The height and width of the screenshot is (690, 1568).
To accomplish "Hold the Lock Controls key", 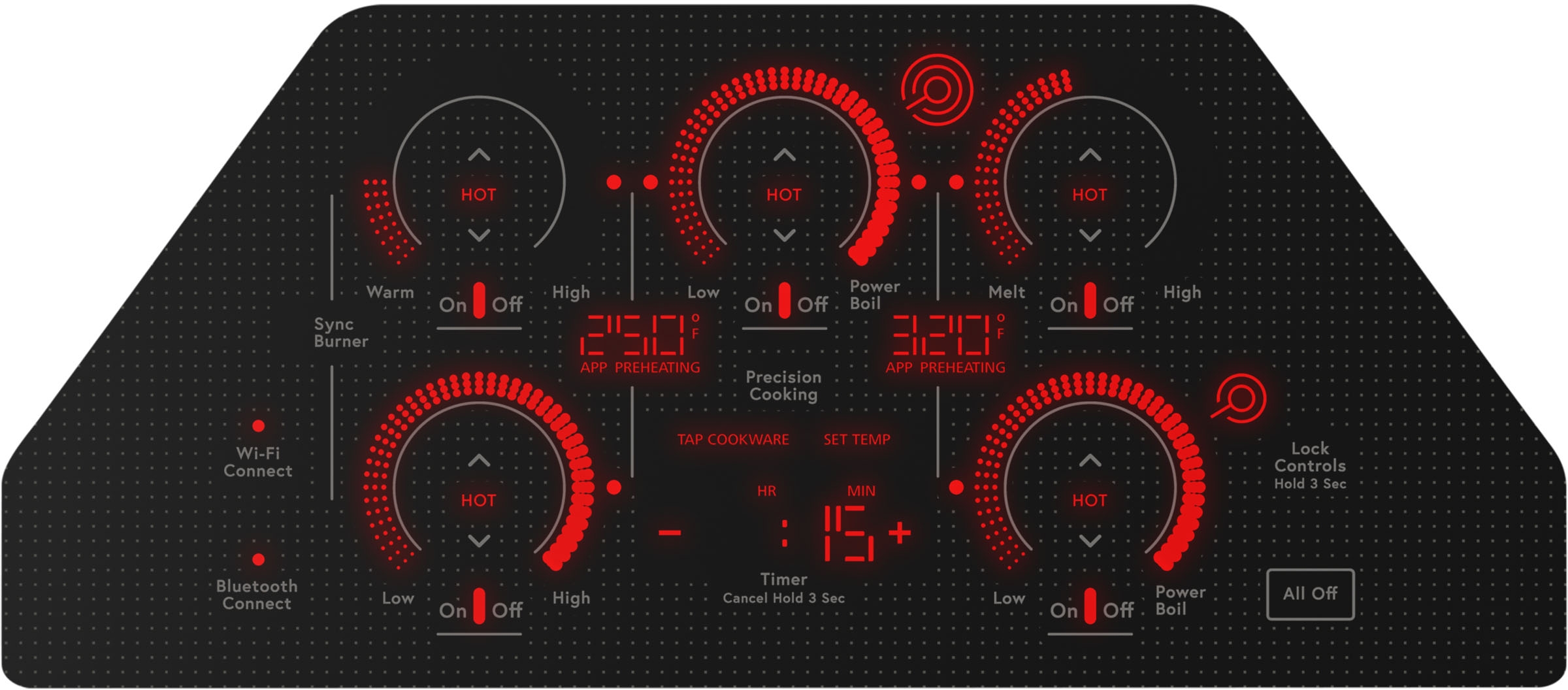I will pos(1309,465).
